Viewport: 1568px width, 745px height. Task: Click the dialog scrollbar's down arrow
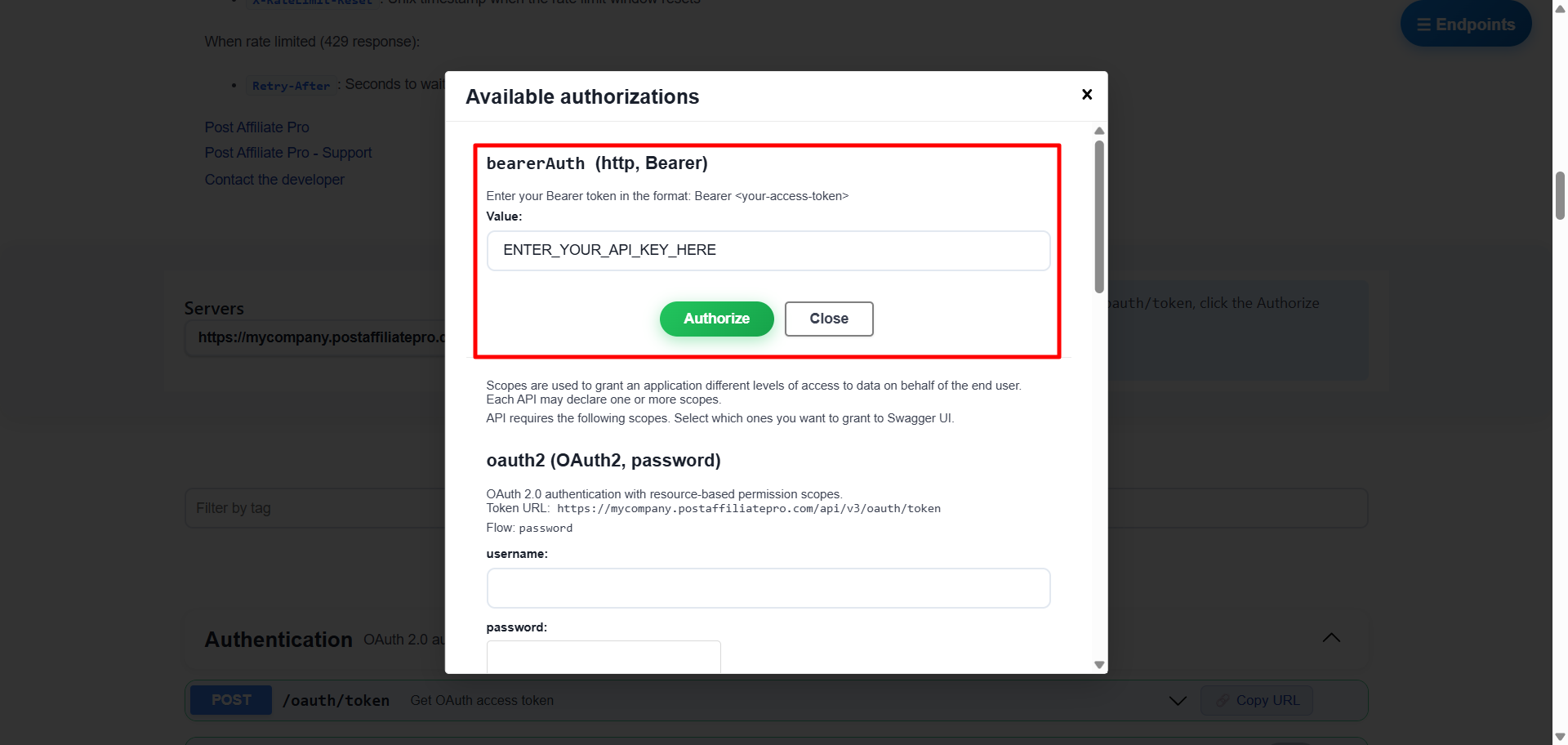pos(1099,665)
